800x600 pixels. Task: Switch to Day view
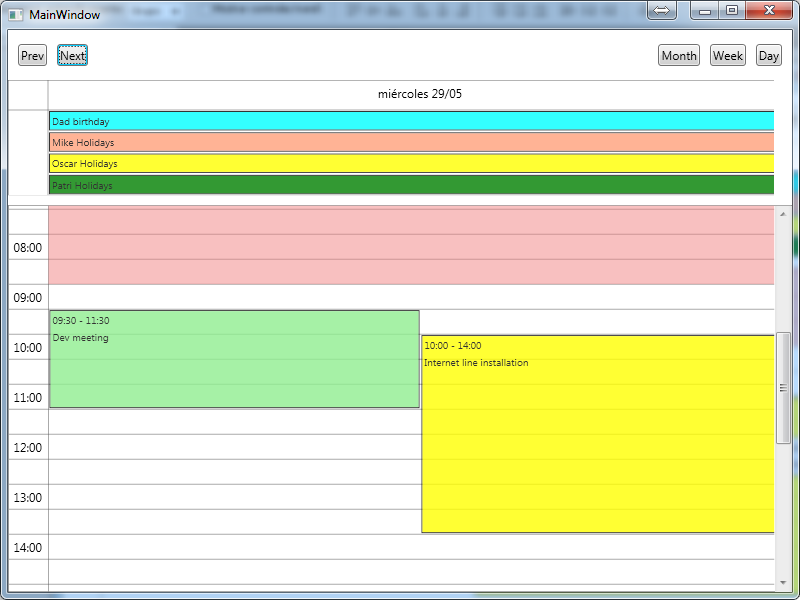tap(768, 56)
